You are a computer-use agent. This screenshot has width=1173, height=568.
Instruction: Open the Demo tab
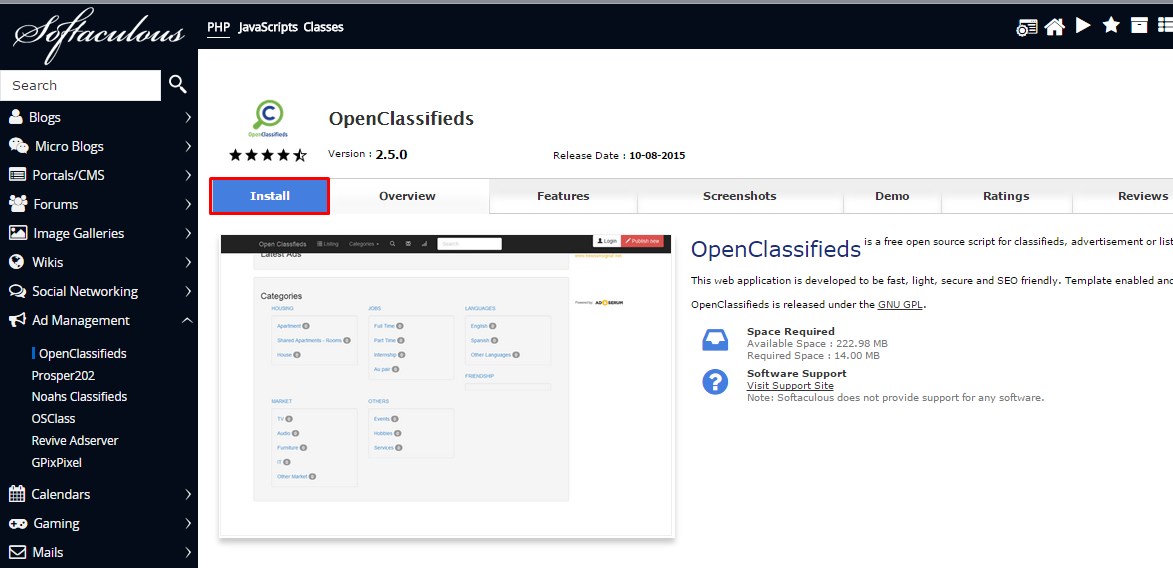[892, 196]
